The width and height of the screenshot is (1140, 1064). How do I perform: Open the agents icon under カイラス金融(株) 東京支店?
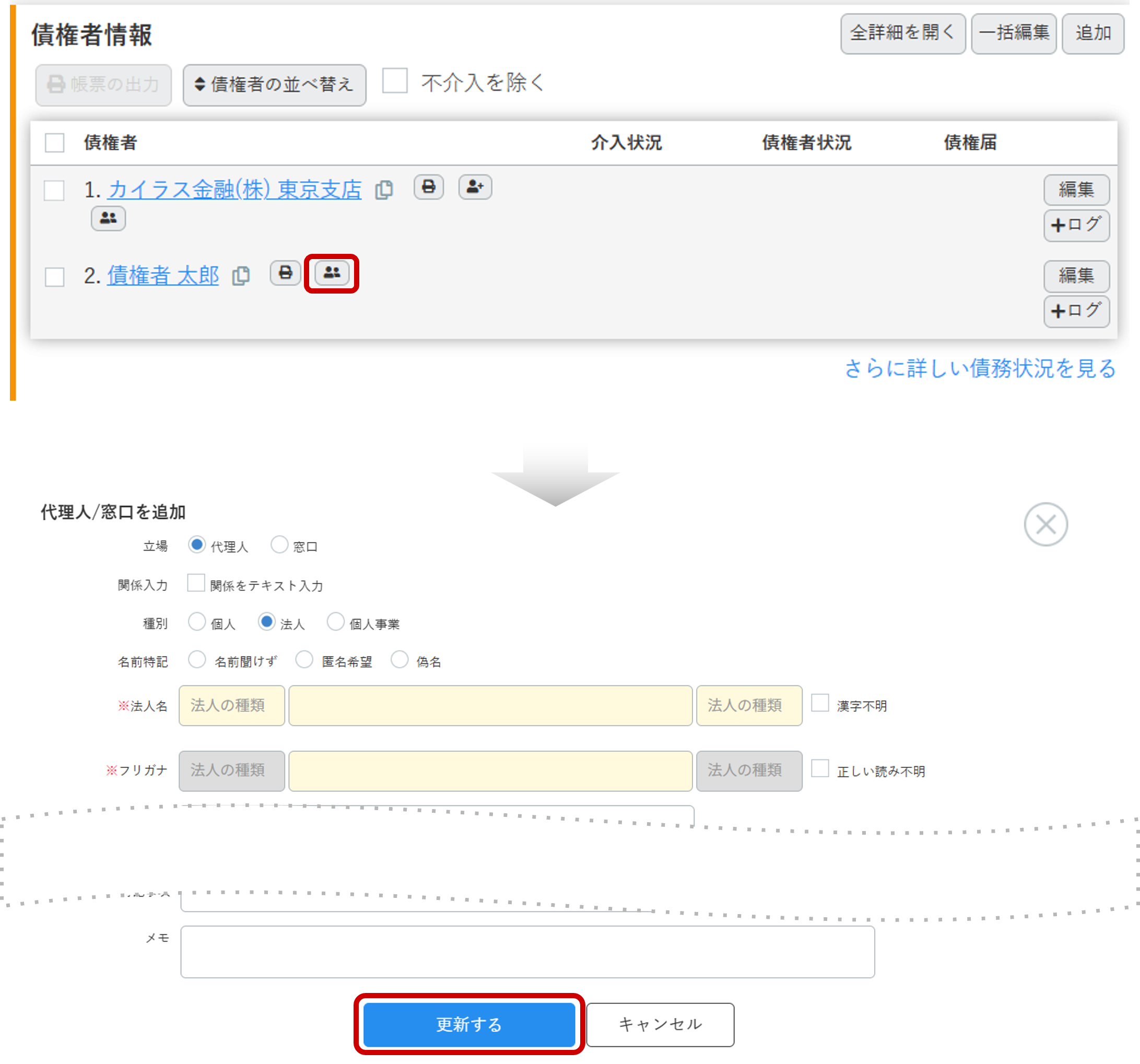(x=108, y=218)
